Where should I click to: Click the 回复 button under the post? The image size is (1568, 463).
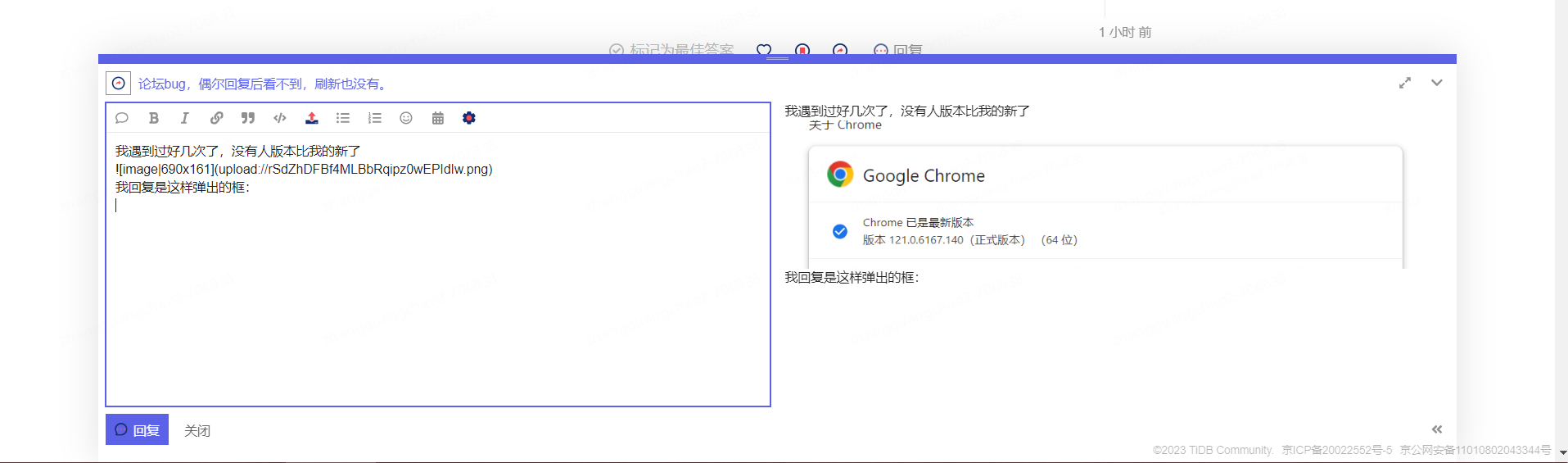898,49
